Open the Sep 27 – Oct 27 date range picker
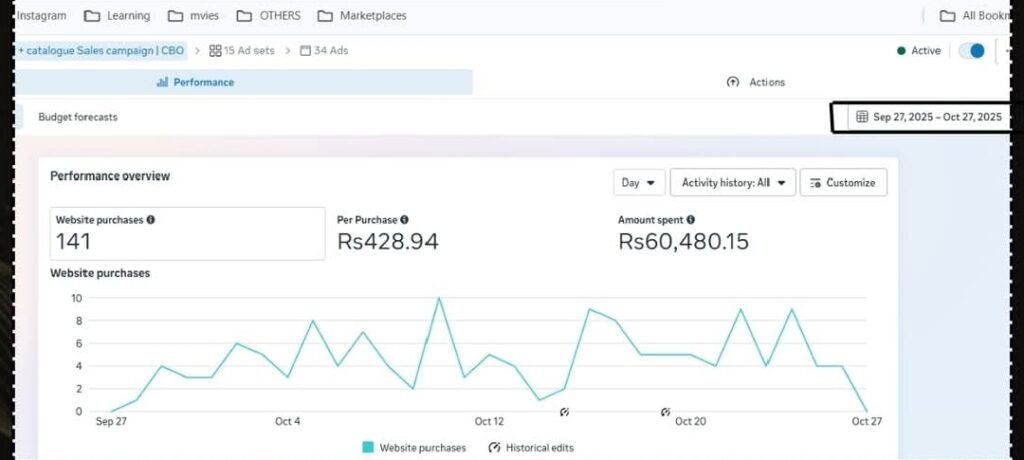1024x460 pixels. tap(929, 117)
